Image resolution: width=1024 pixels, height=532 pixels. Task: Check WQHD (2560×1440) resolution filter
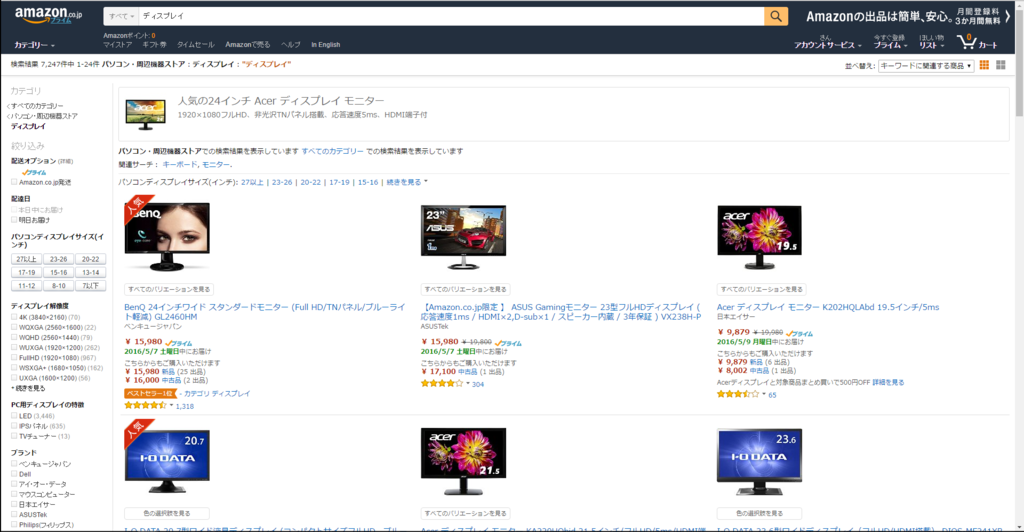pyautogui.click(x=14, y=337)
